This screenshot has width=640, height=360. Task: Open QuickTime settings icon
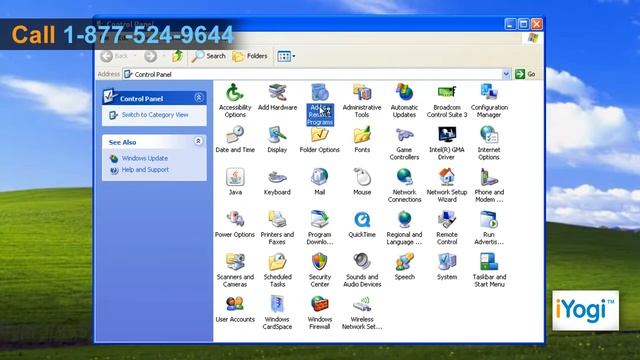(x=362, y=224)
